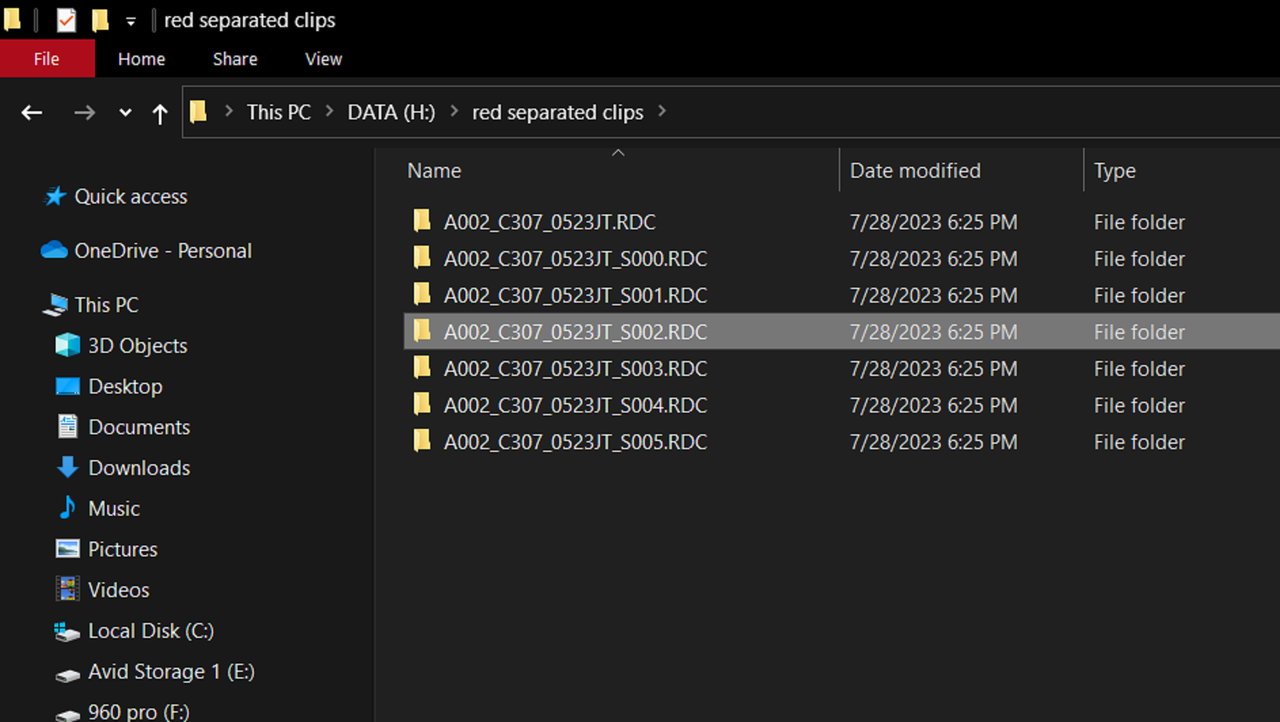Open 960 pro (F:) drive in sidebar

click(x=139, y=712)
